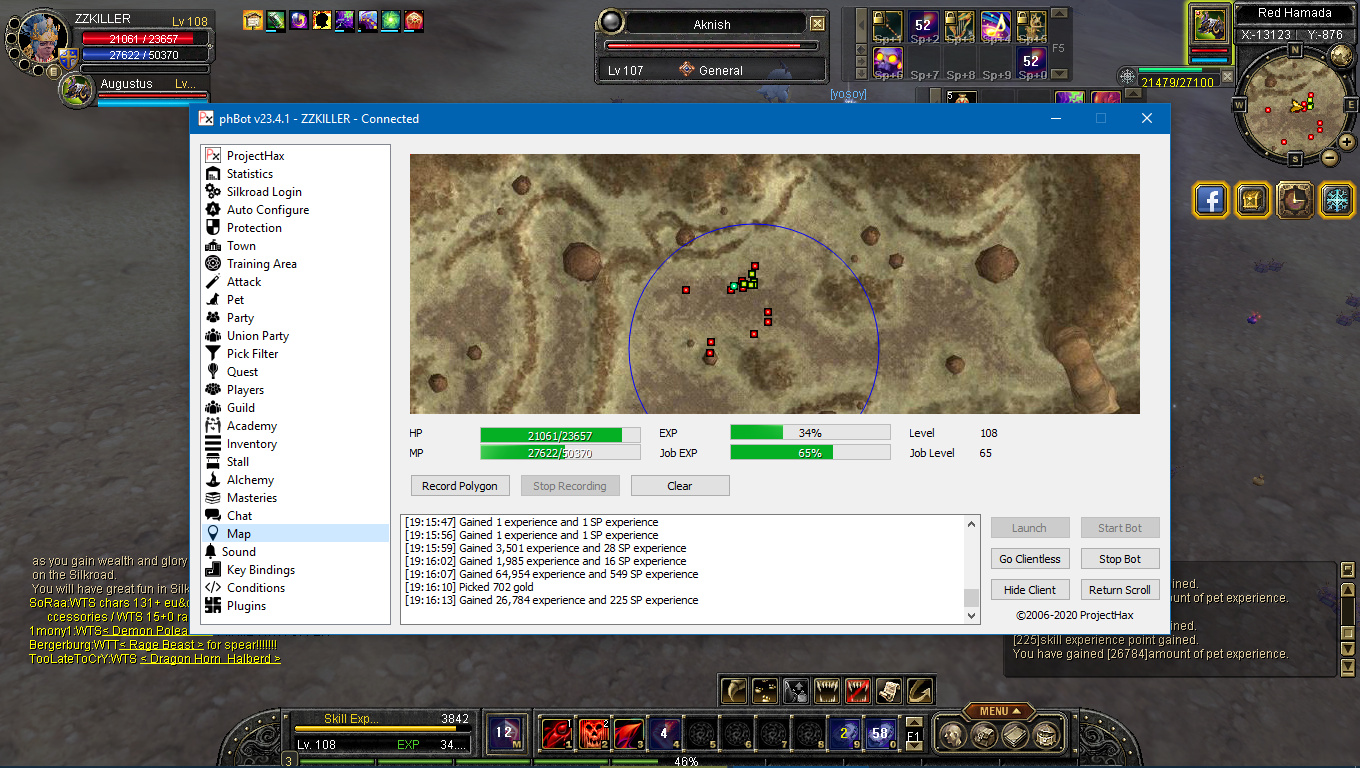Click the Stop Bot button
This screenshot has height=768, width=1360.
[1119, 559]
